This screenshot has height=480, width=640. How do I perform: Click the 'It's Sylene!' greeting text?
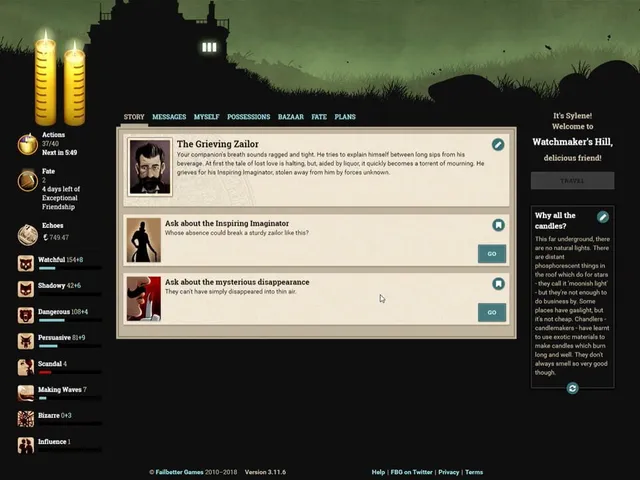[572, 116]
